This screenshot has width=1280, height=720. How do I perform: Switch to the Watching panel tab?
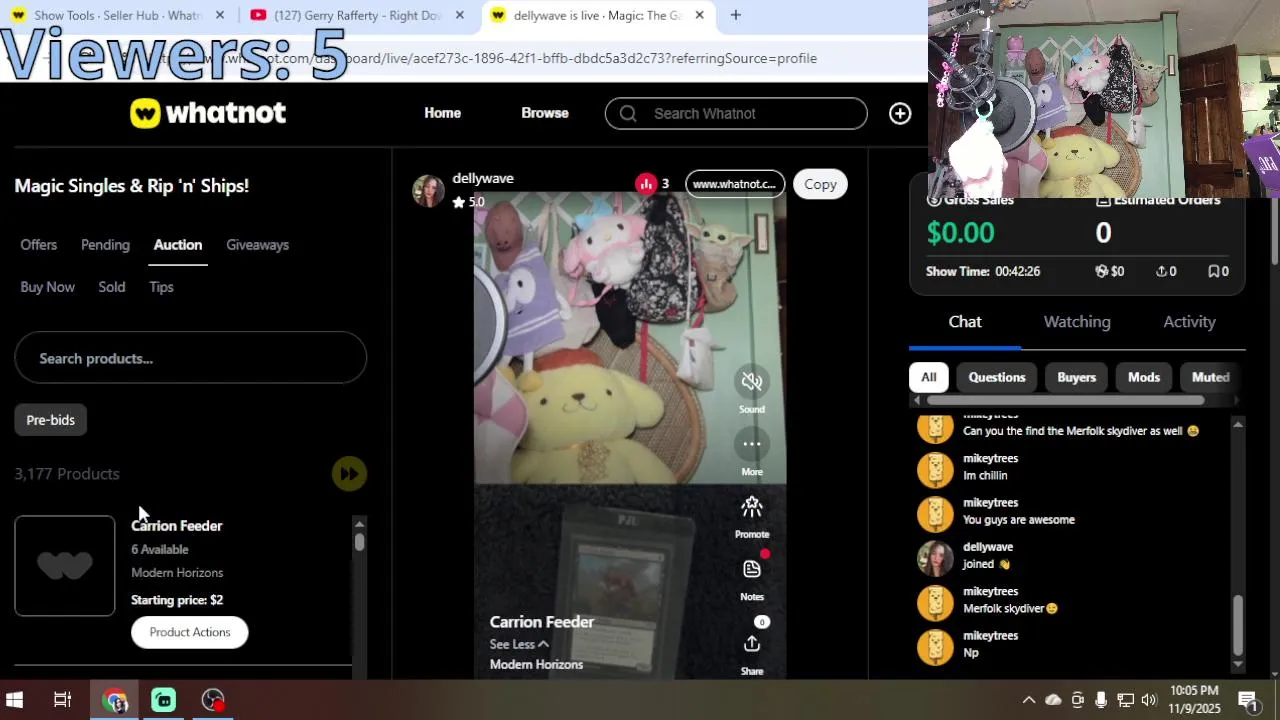(x=1077, y=322)
